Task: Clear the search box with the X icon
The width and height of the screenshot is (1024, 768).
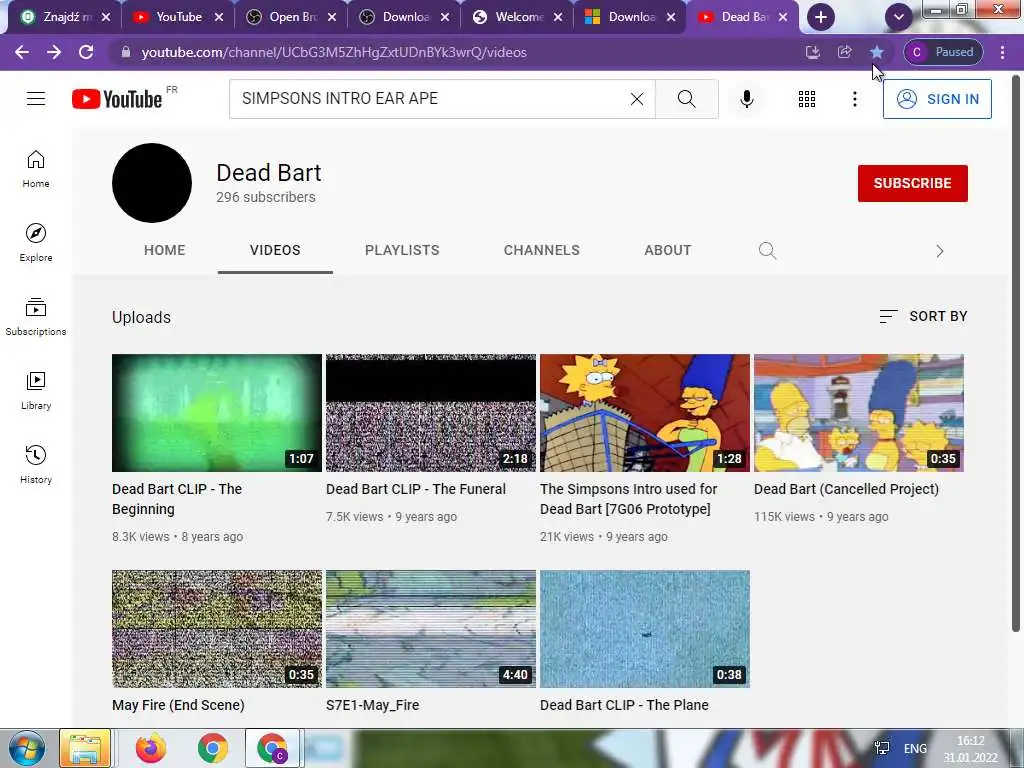Action: click(637, 99)
